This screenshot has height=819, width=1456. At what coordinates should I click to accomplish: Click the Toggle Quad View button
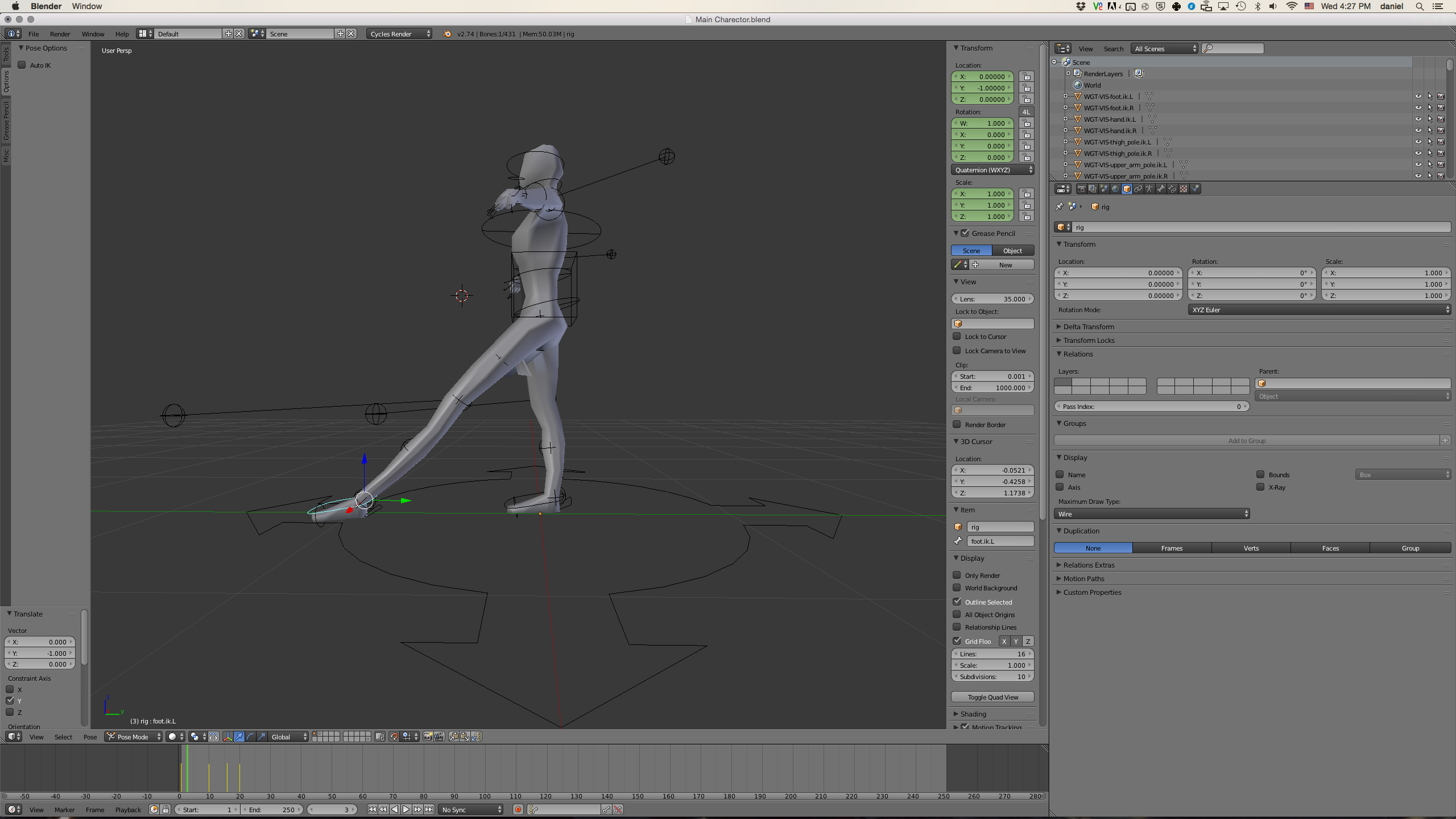coord(992,697)
